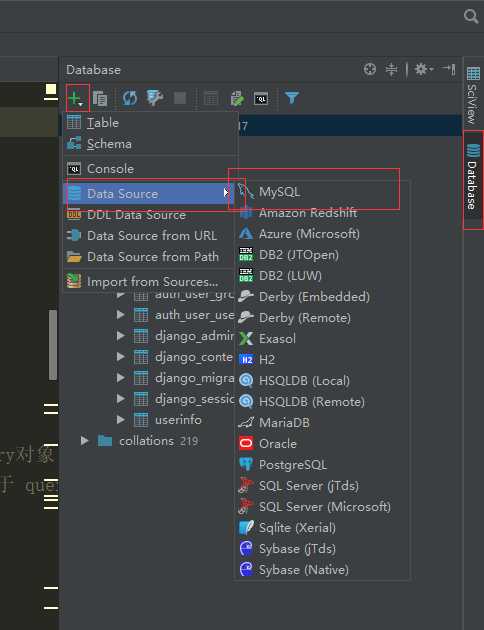Click the green plus New button
The height and width of the screenshot is (630, 484).
[76, 98]
